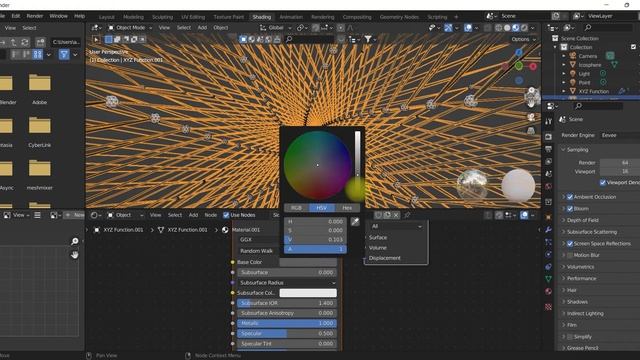Expand the Surface entry
This screenshot has width=640, height=360.
coord(378,237)
